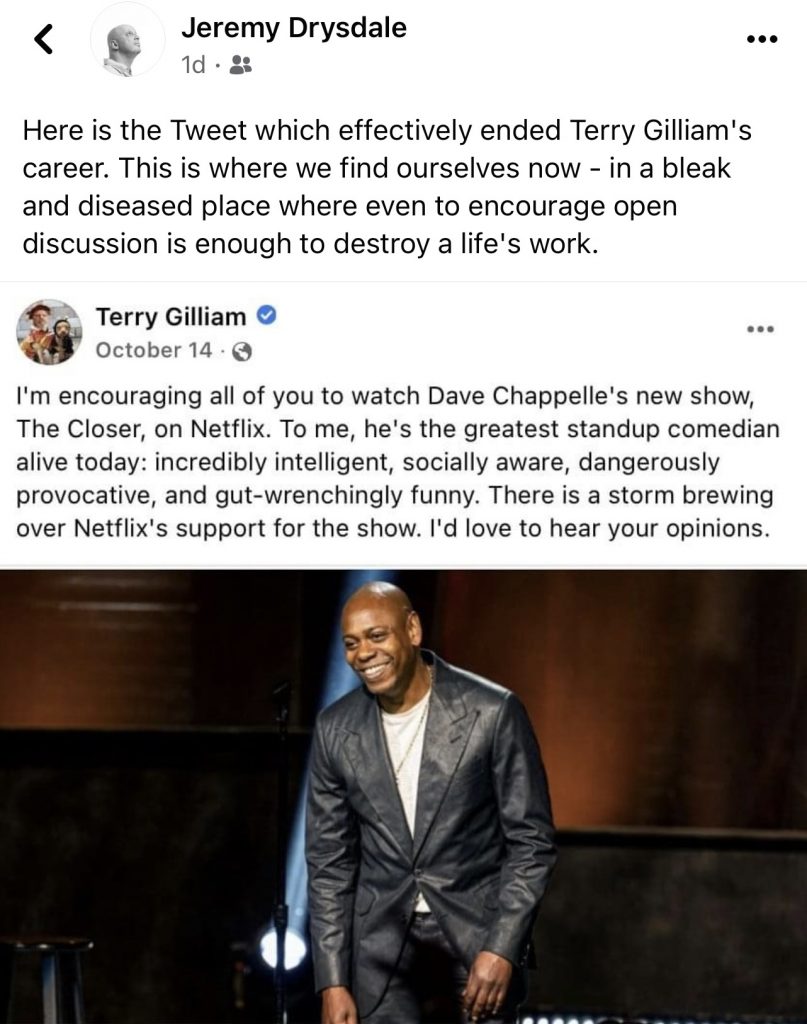Tap the shared text starting 'I'm encouraging all'
The width and height of the screenshot is (807, 1024).
398,462
